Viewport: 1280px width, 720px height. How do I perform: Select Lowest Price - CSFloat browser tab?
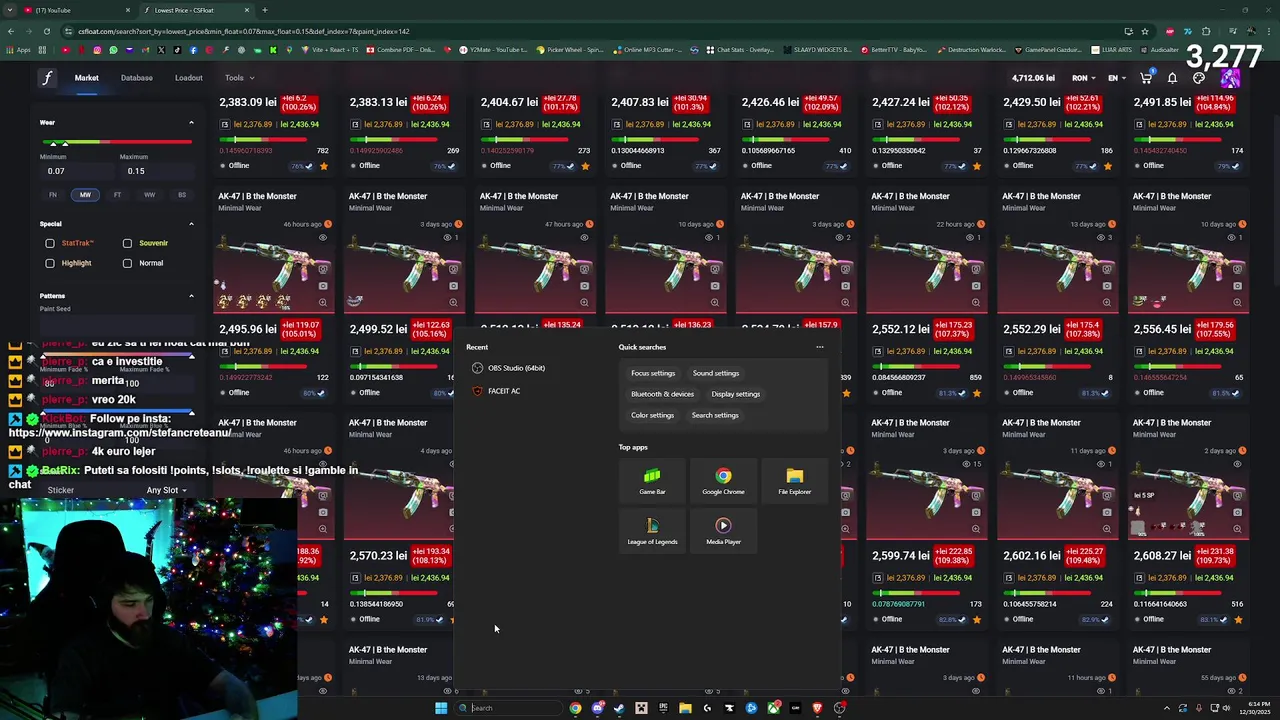pos(195,10)
